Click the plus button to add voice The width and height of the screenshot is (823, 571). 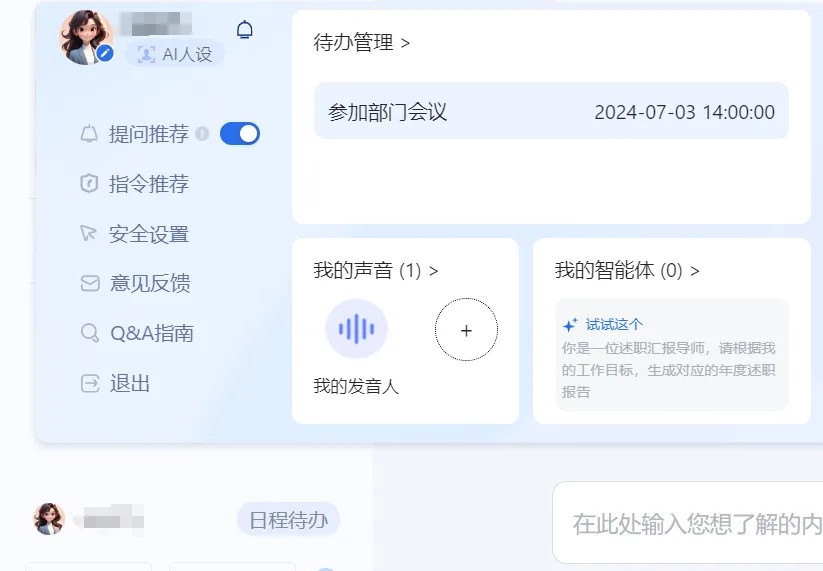[466, 330]
